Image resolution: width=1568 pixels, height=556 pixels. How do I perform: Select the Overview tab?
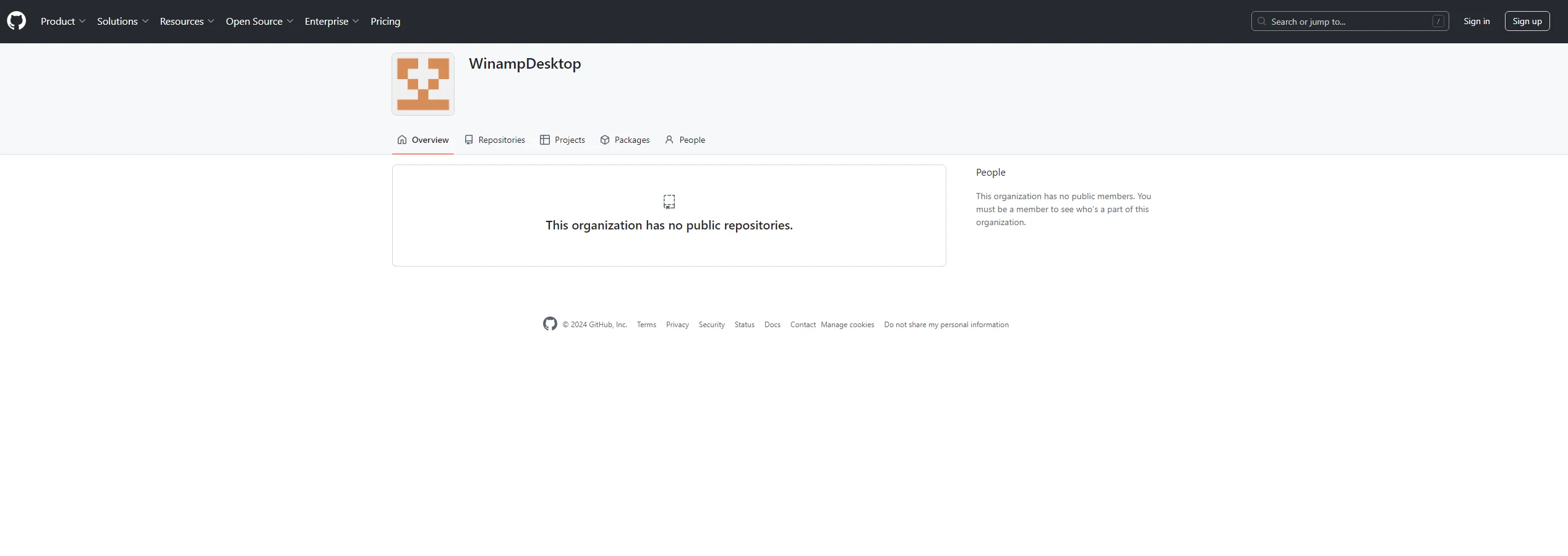pyautogui.click(x=423, y=140)
